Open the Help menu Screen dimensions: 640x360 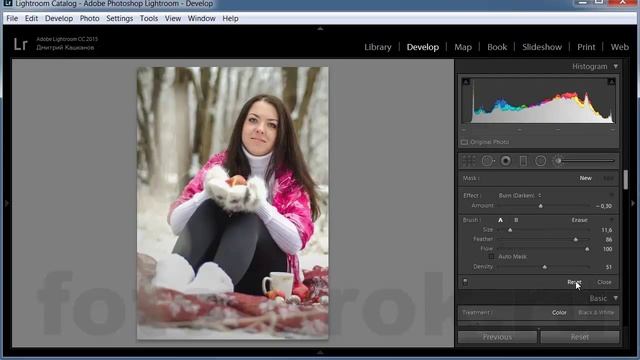[230, 18]
